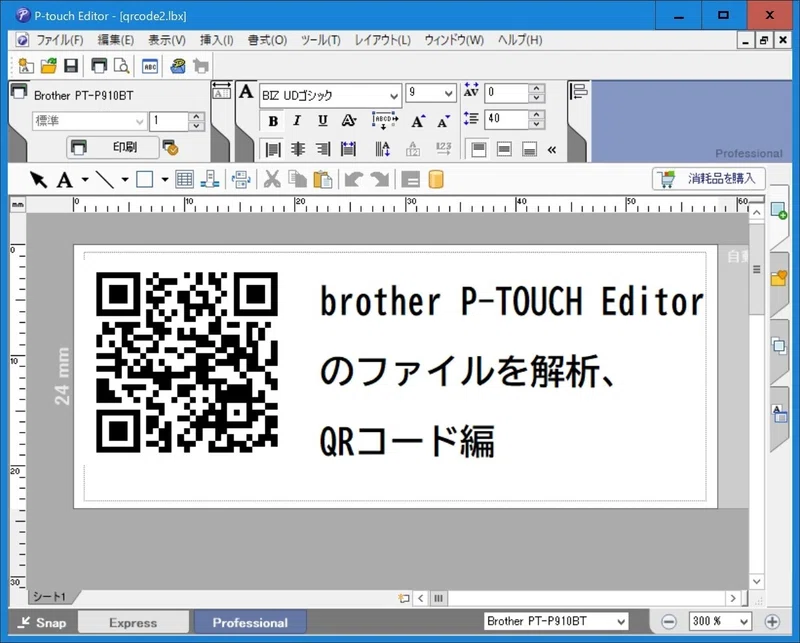Click the Undo arrow icon
Image resolution: width=800 pixels, height=643 pixels.
tap(354, 180)
